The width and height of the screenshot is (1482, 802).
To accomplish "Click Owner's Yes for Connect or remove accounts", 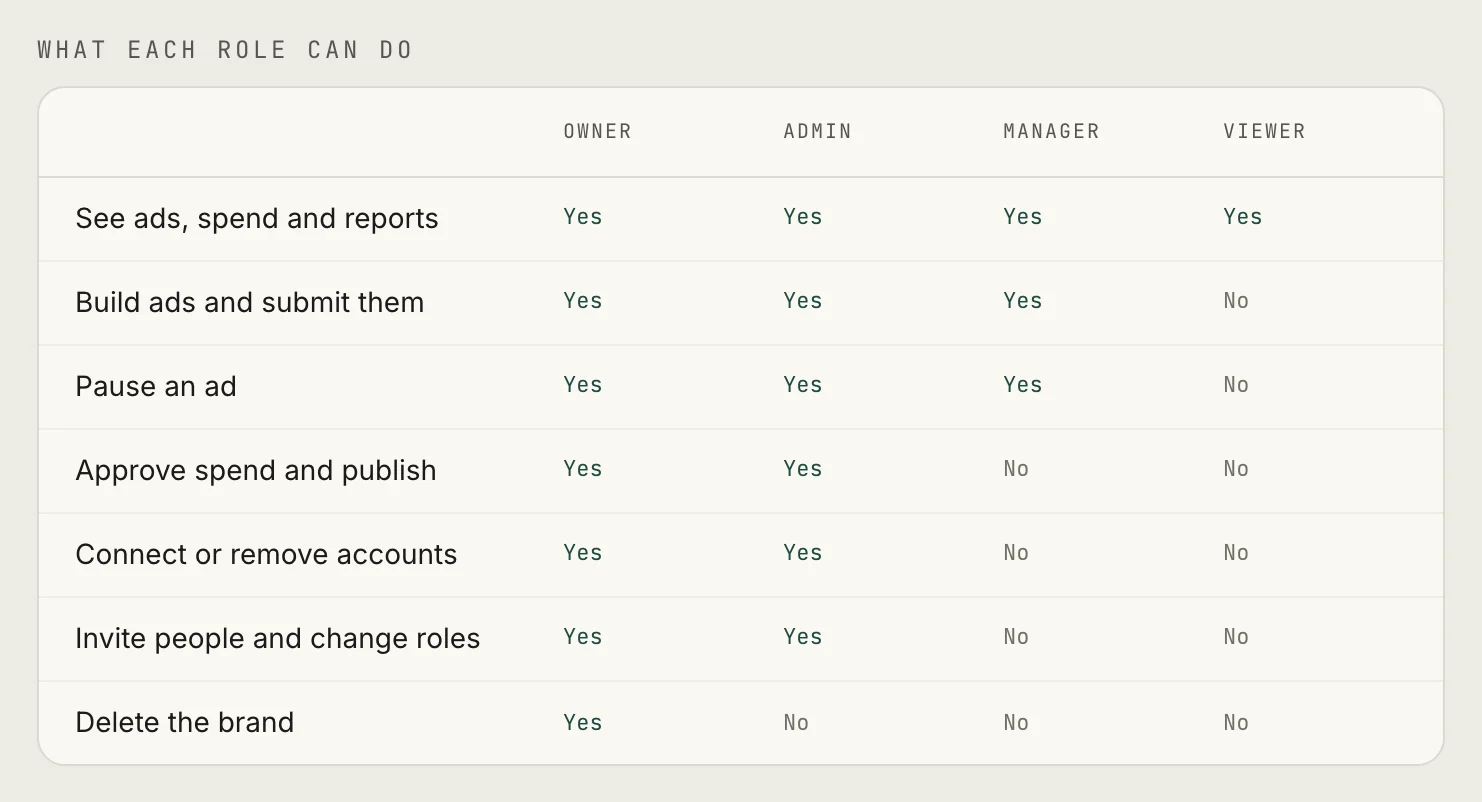I will click(583, 553).
